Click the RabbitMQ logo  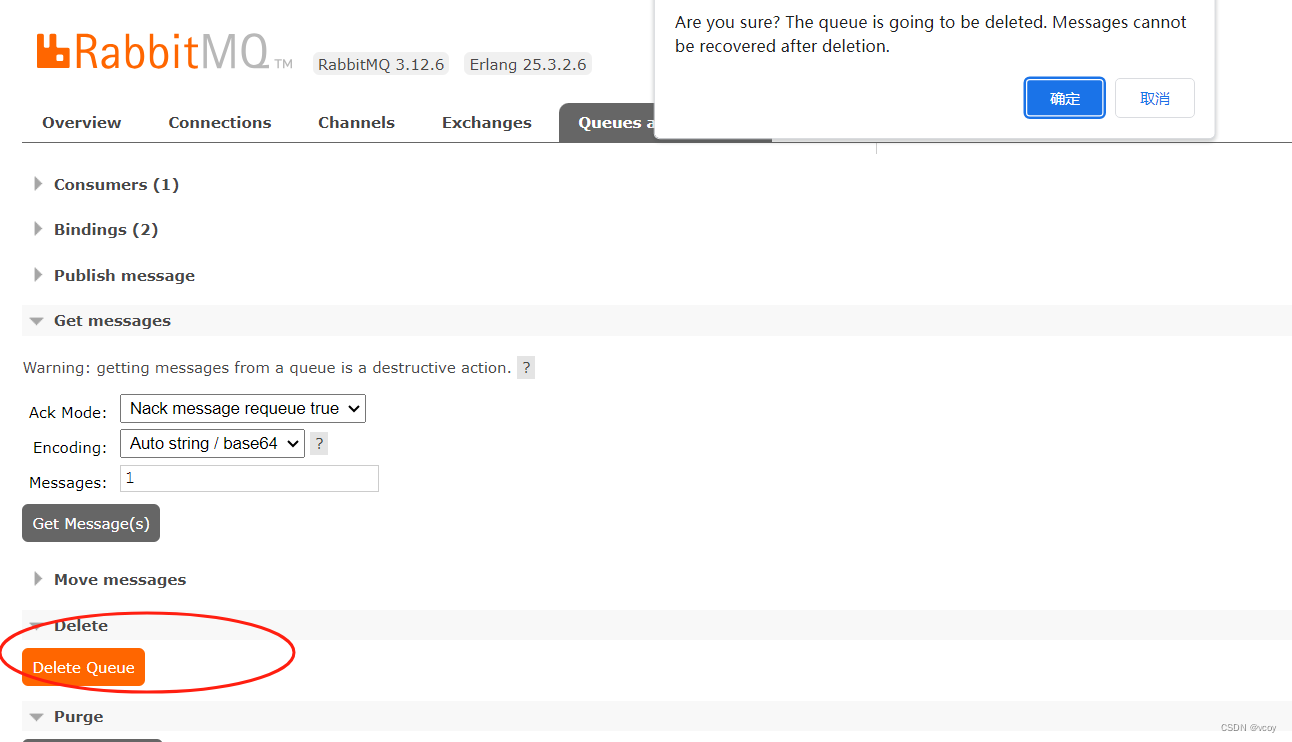coord(165,52)
